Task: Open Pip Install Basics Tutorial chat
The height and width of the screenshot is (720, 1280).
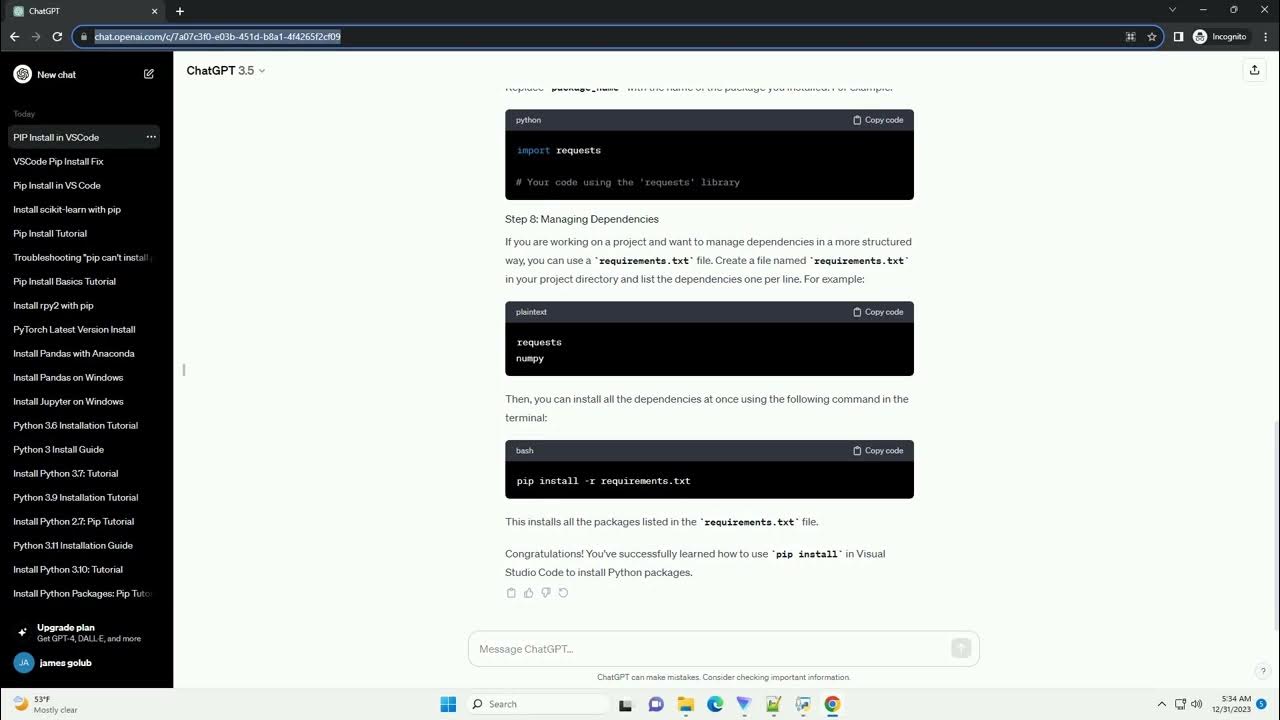Action: point(84,281)
